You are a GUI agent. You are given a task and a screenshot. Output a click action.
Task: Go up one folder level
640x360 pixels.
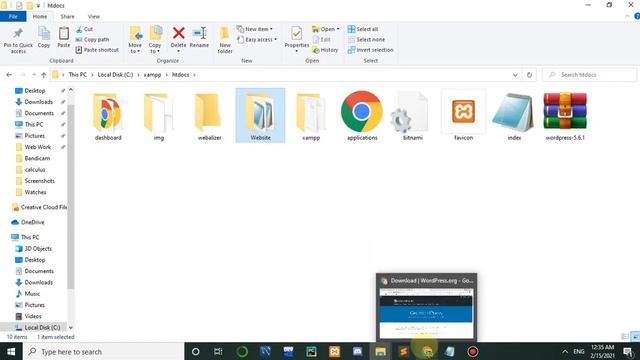coord(44,75)
